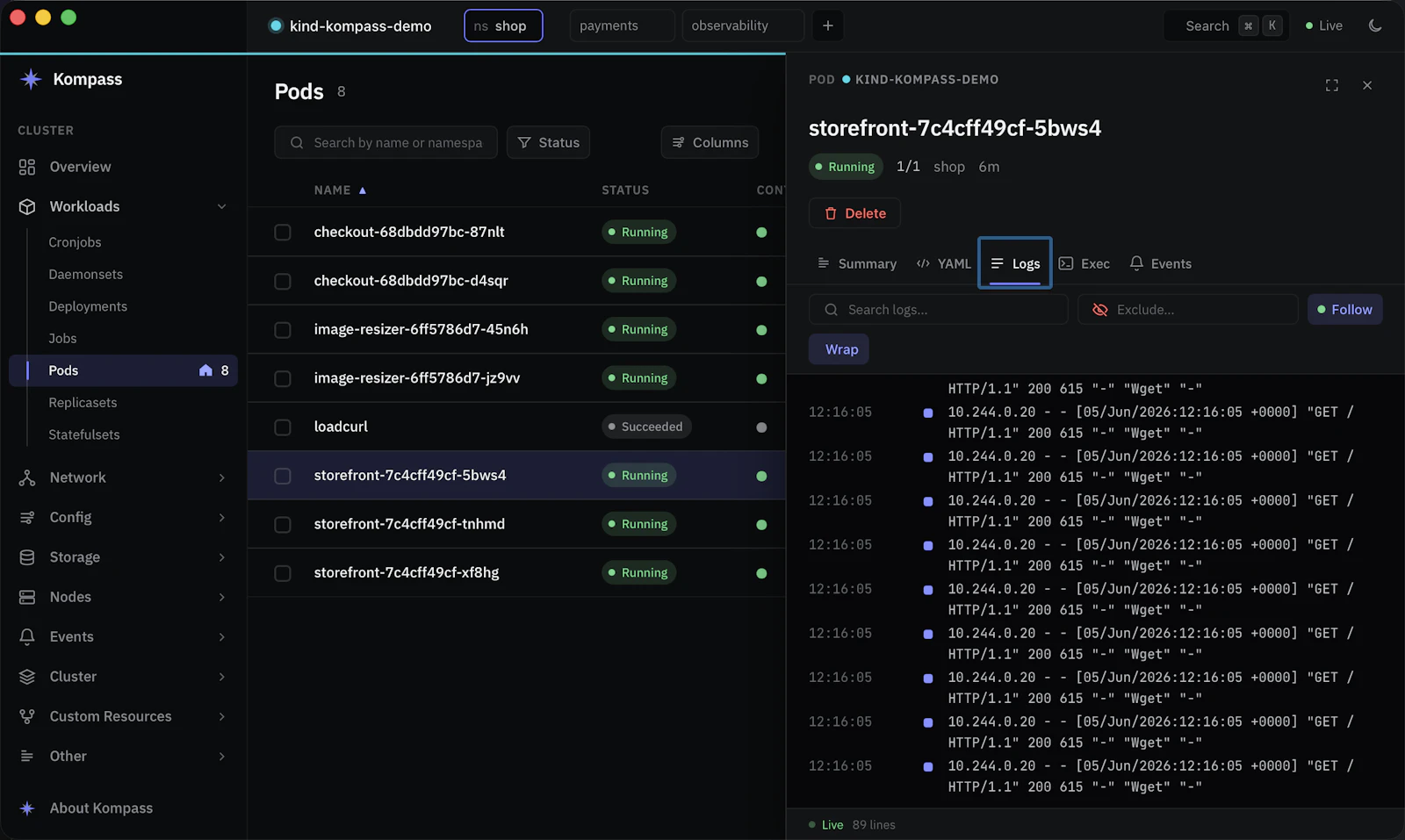Toggle the Follow logs button
Image resolution: width=1405 pixels, height=840 pixels.
pos(1345,309)
